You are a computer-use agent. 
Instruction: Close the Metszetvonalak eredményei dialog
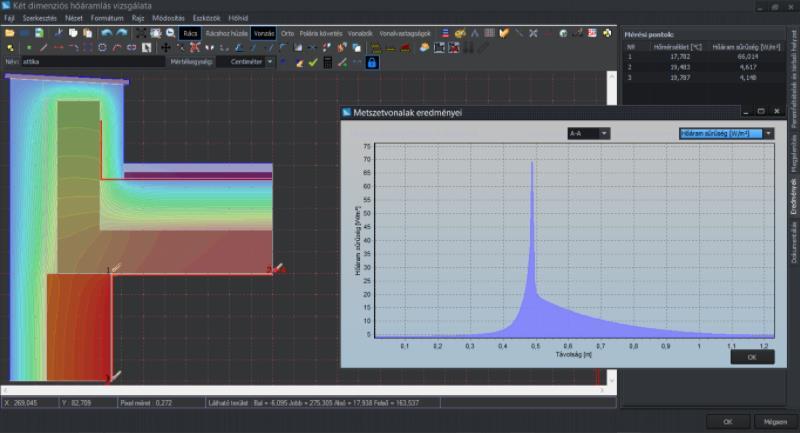[x=777, y=111]
